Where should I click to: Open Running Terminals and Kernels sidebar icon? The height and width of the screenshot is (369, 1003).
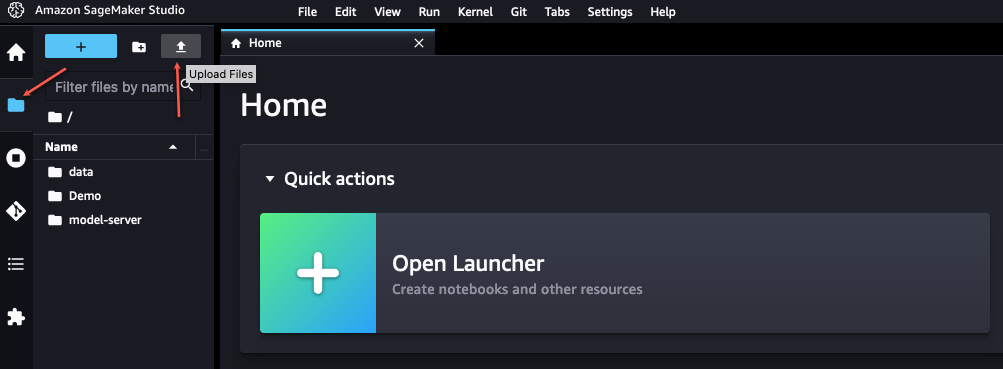click(x=16, y=158)
